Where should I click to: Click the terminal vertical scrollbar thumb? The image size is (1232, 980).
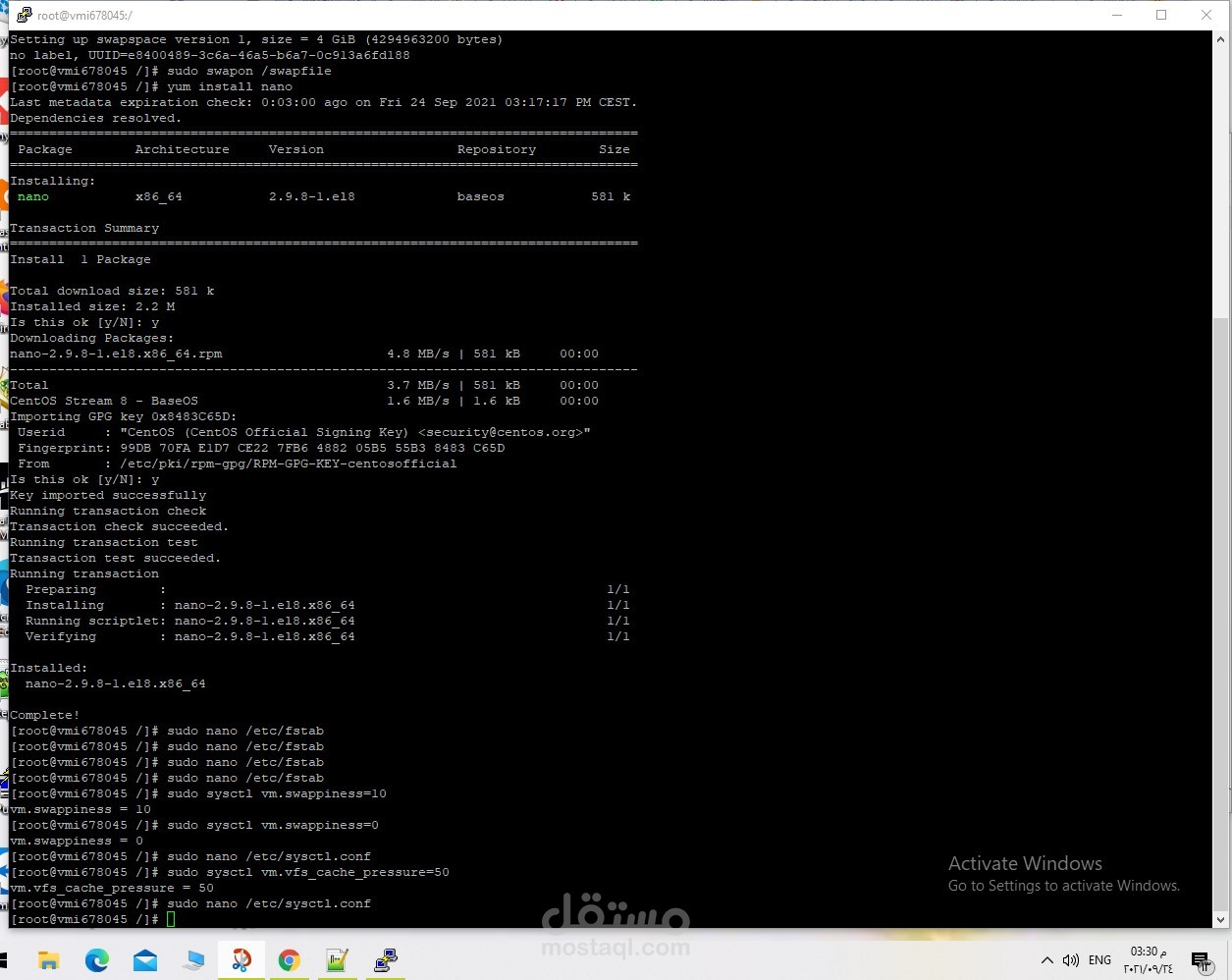pyautogui.click(x=1221, y=614)
